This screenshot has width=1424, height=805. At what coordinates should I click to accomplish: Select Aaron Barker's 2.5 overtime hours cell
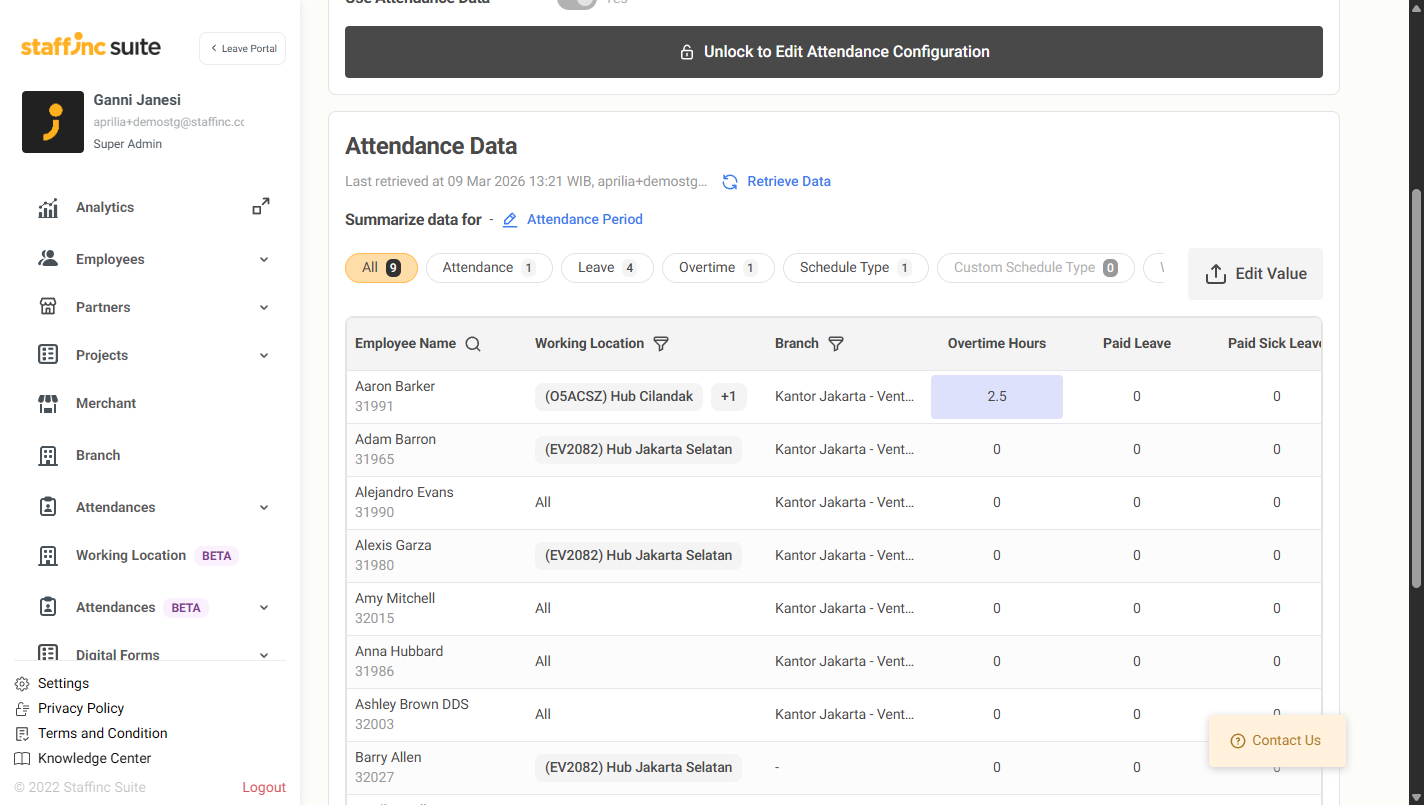[x=996, y=397]
